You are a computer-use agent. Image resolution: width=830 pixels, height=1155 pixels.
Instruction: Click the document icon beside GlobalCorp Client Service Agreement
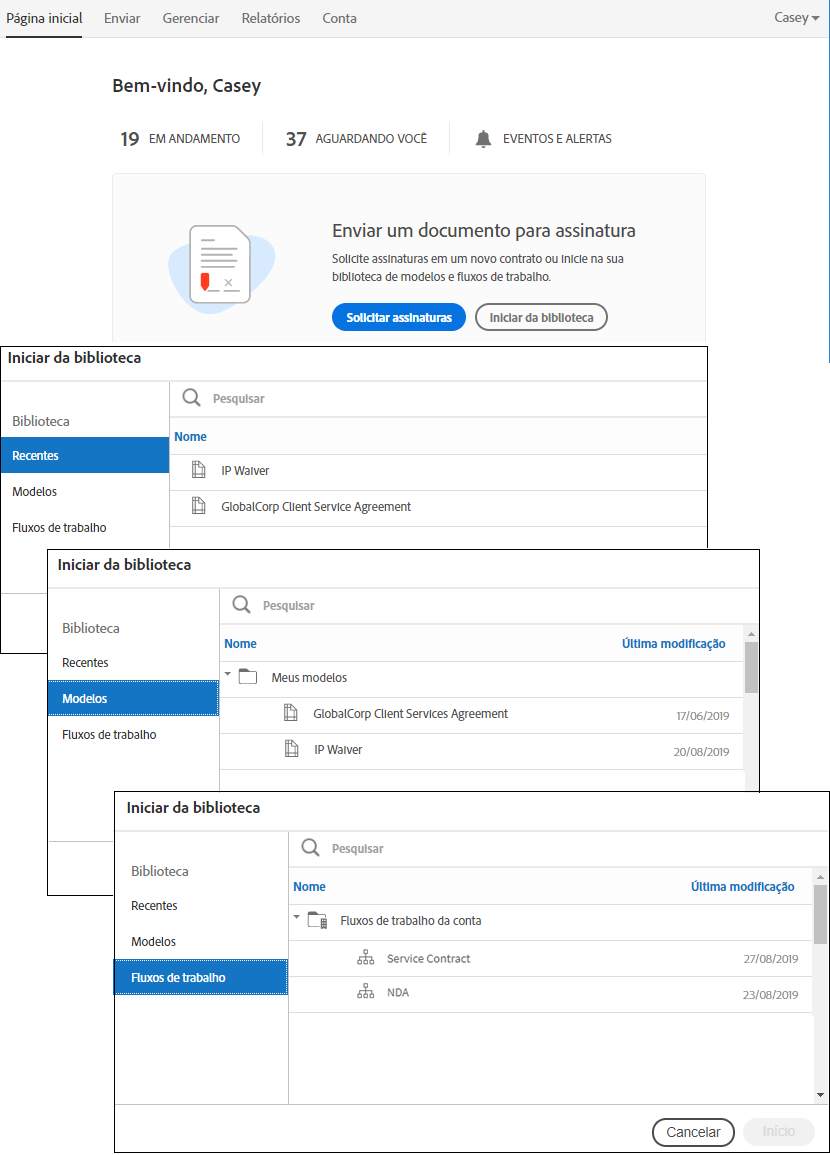[199, 507]
